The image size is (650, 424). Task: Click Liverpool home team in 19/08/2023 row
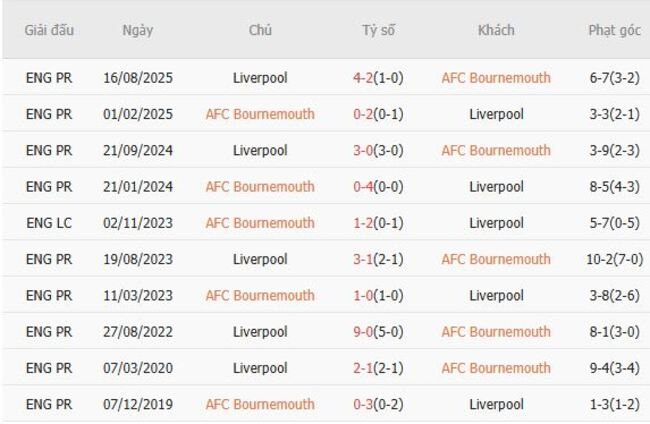pos(260,259)
